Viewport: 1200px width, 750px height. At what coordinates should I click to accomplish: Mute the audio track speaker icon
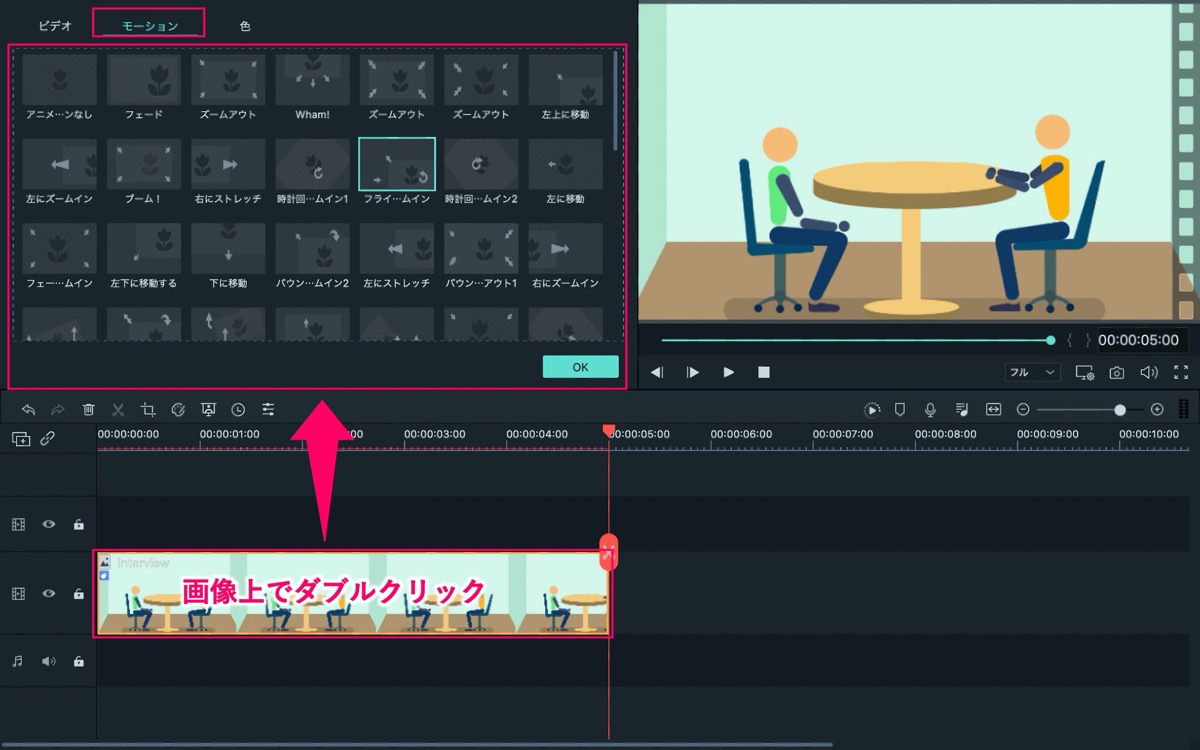(x=48, y=661)
